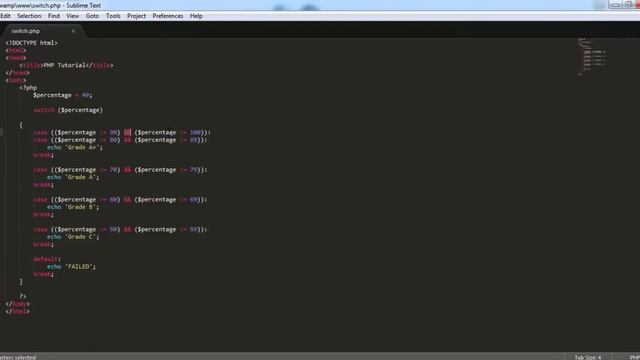The height and width of the screenshot is (360, 640).
Task: Click the status bar selection message
Action: 18,357
